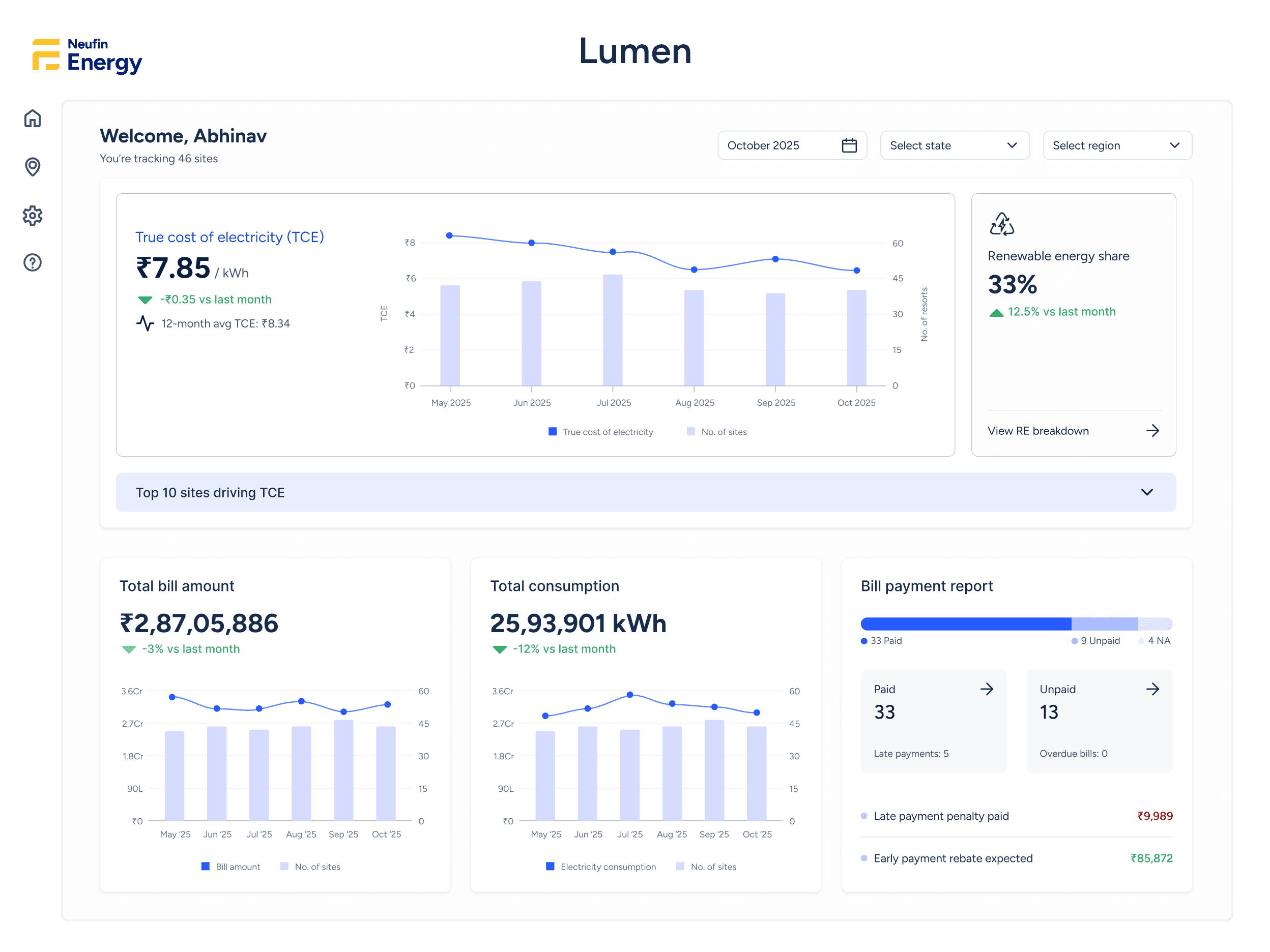Click the bill payment progress bar

[1016, 624]
